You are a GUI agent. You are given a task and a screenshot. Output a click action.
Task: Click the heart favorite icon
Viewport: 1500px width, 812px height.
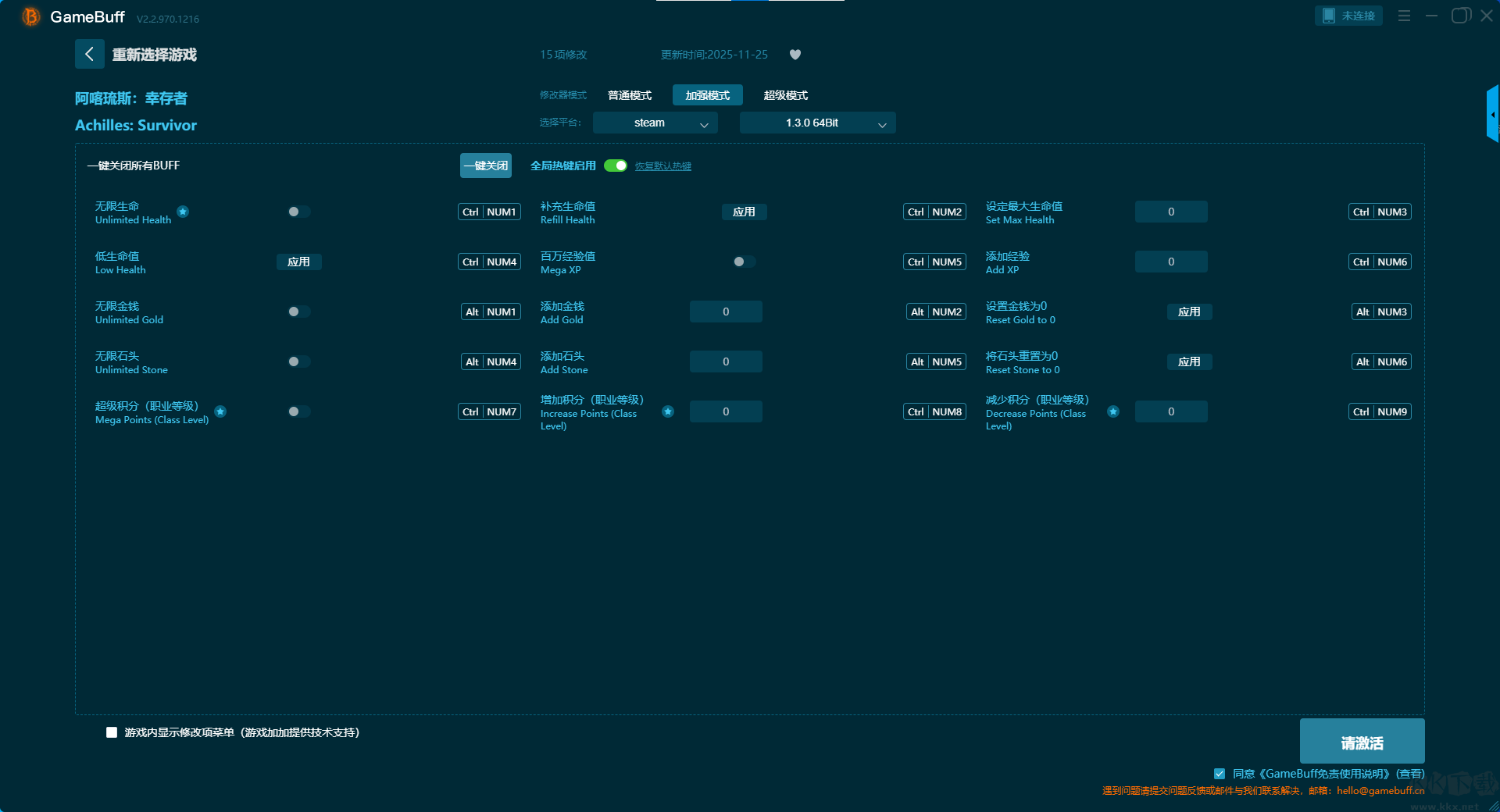click(x=795, y=55)
